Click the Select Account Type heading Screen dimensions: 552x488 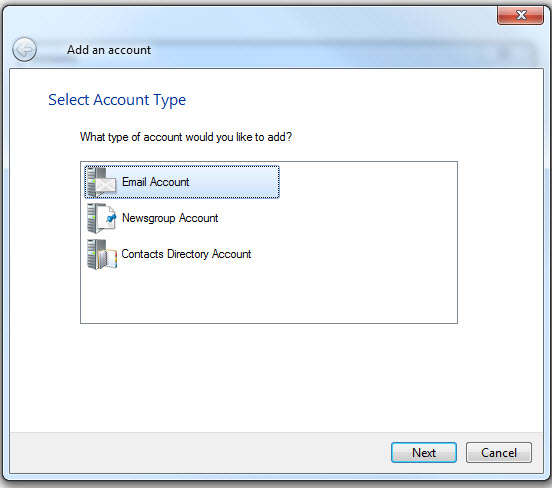click(x=117, y=100)
